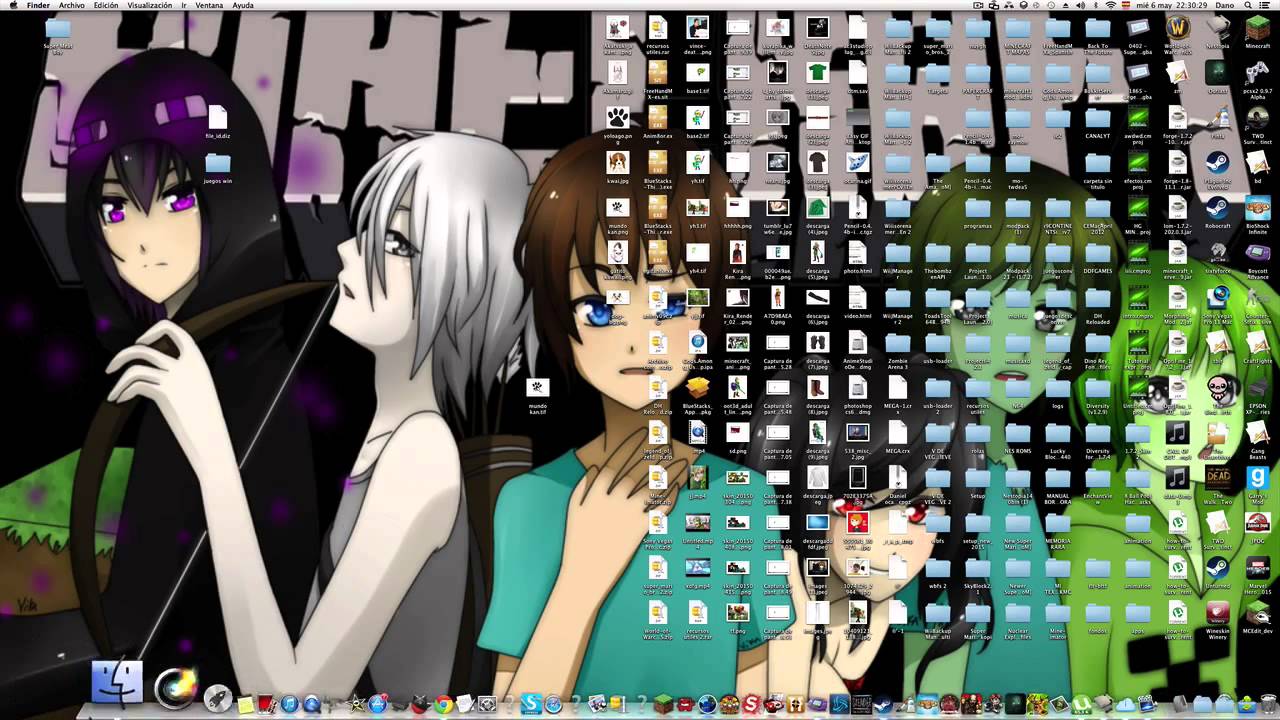Select the kwai.jpg dog image file
This screenshot has height=720, width=1280.
617,163
